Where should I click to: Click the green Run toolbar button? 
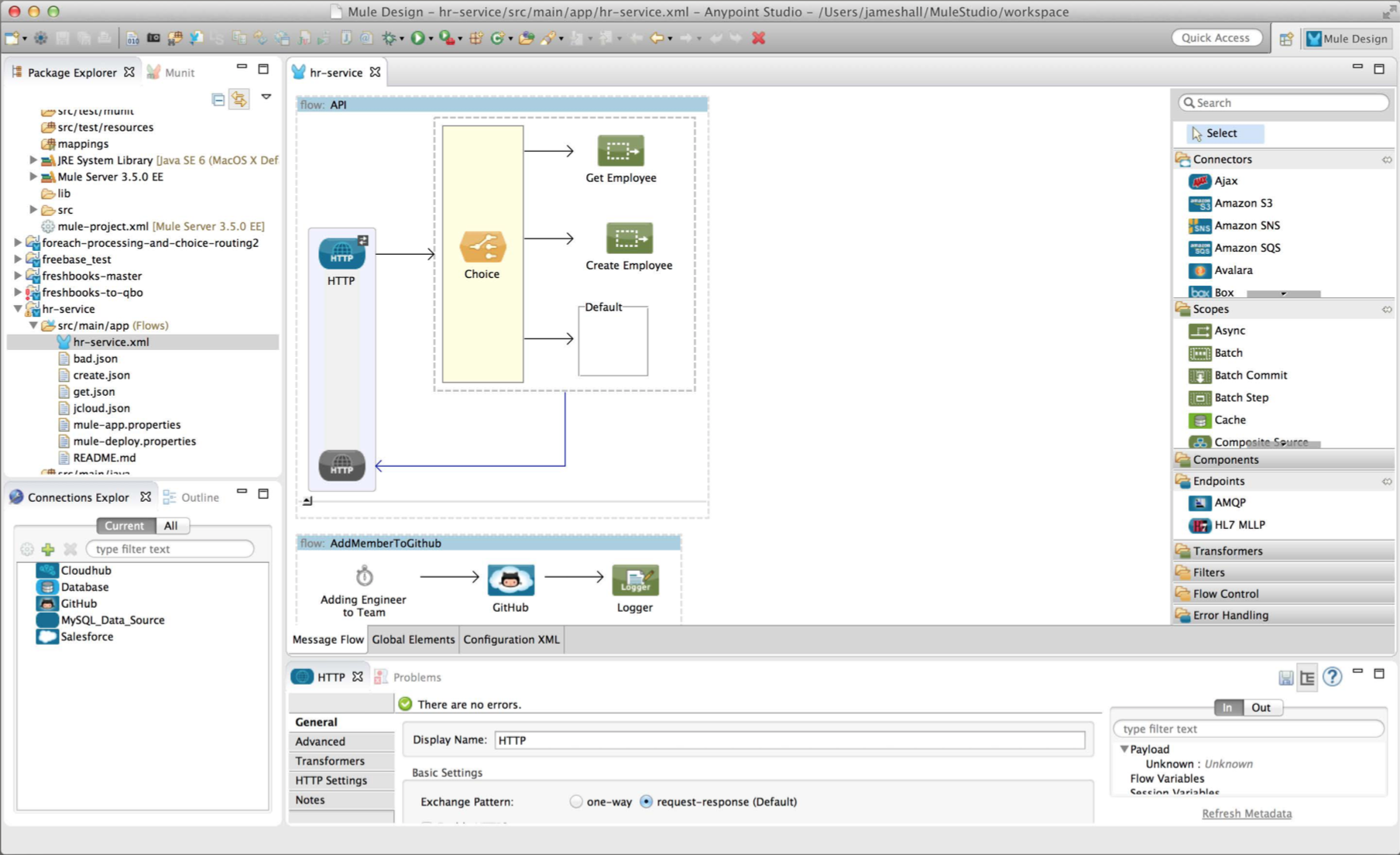[418, 38]
